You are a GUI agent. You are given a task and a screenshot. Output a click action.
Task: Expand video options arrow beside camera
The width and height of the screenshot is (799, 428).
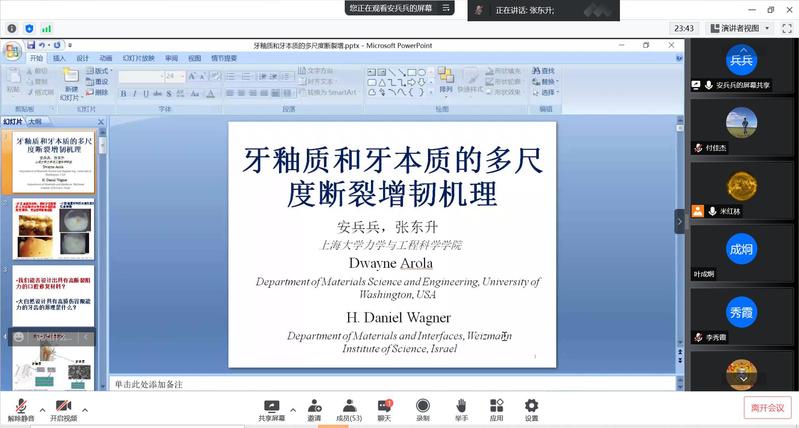pyautogui.click(x=85, y=410)
